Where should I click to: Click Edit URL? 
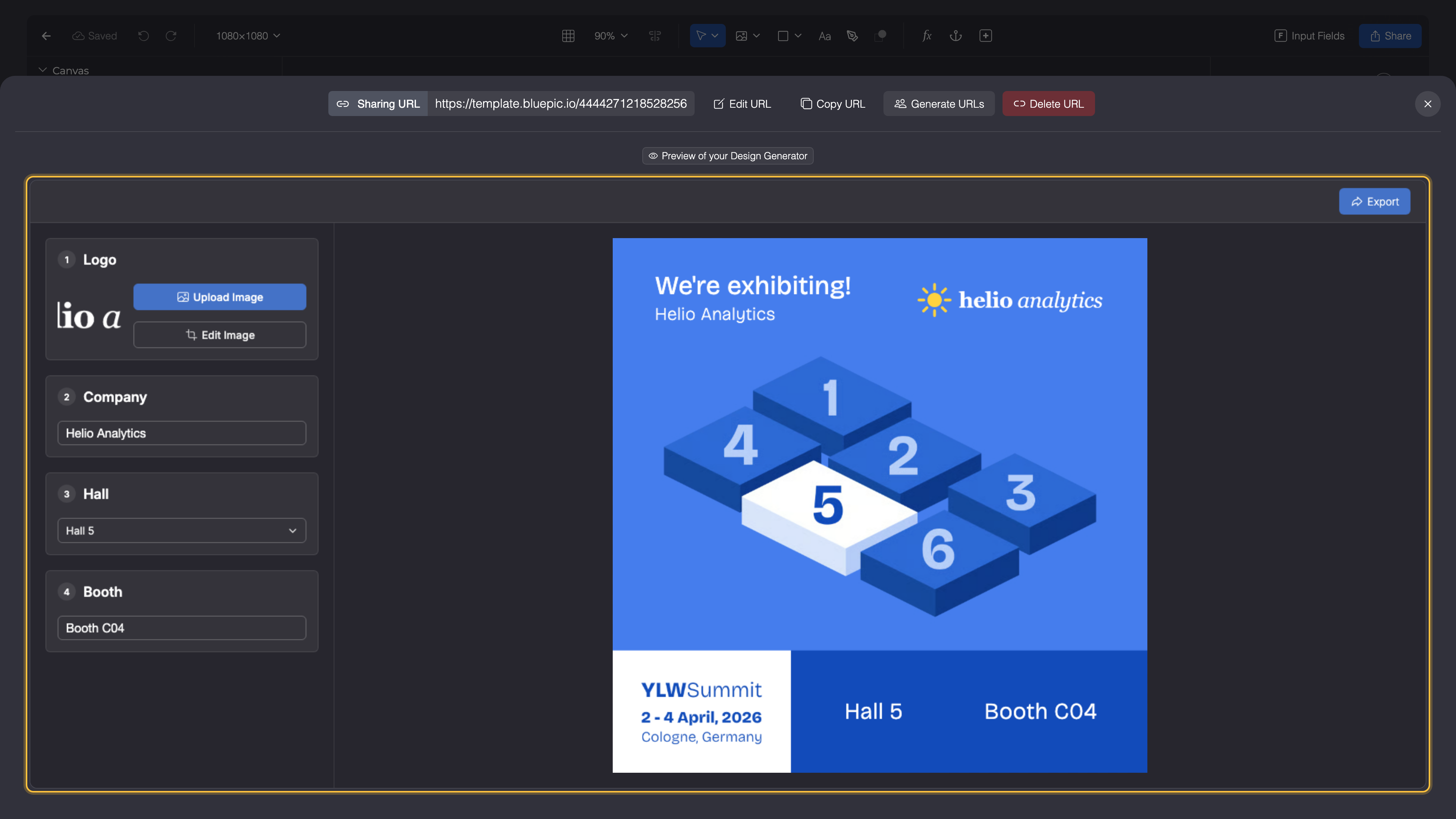742,104
